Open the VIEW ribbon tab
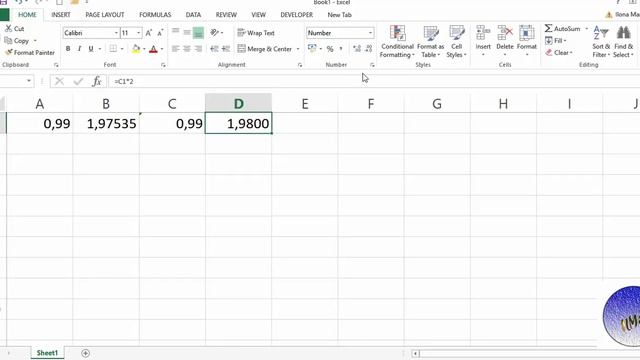640x360 pixels. (x=258, y=15)
